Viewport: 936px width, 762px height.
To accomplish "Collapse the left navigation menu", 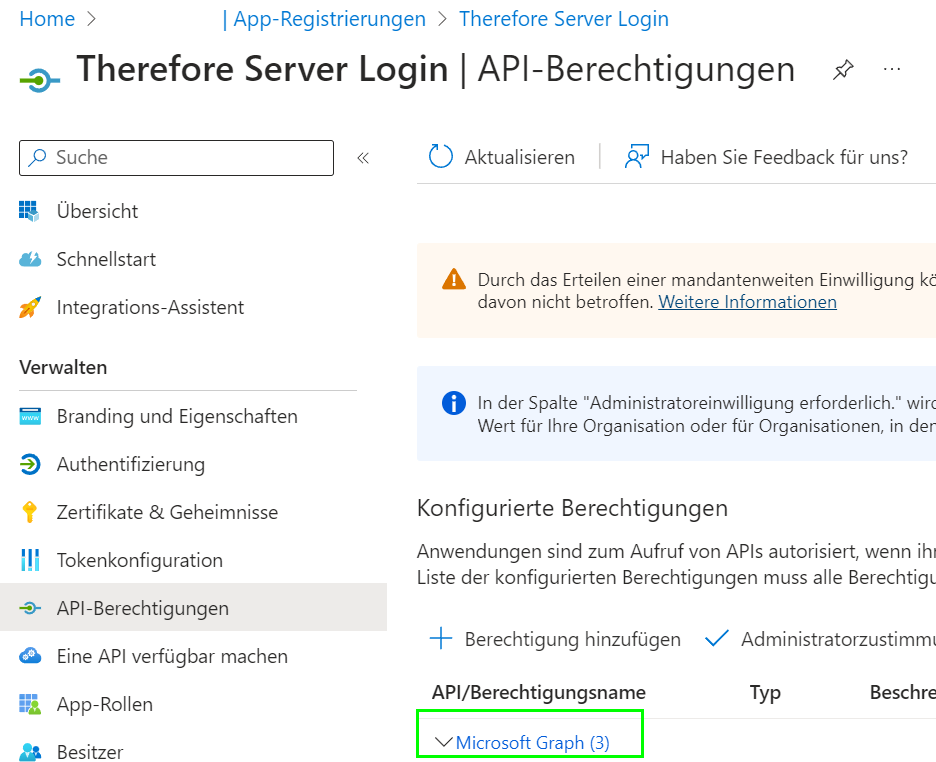I will coord(363,158).
